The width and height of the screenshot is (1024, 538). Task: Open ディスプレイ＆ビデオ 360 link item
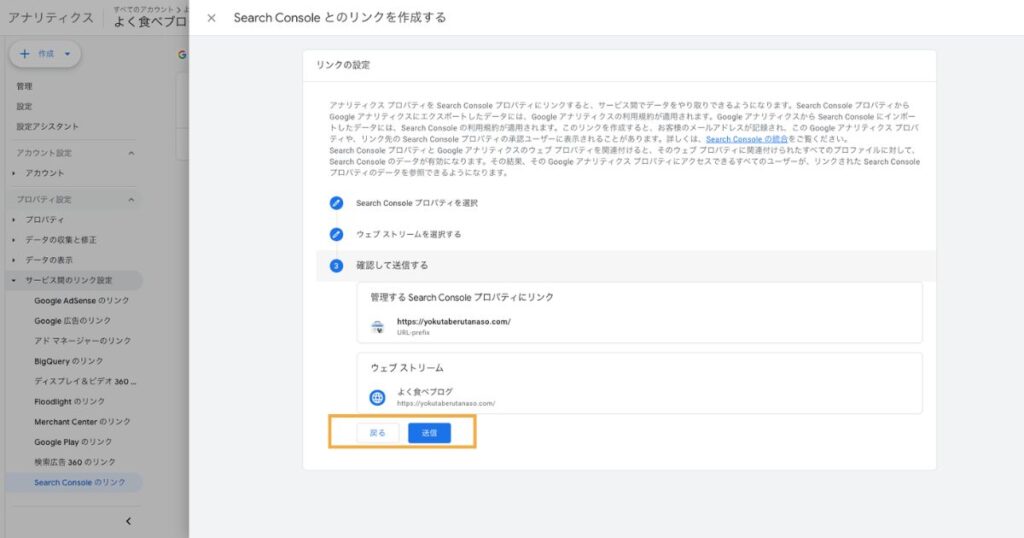point(85,381)
